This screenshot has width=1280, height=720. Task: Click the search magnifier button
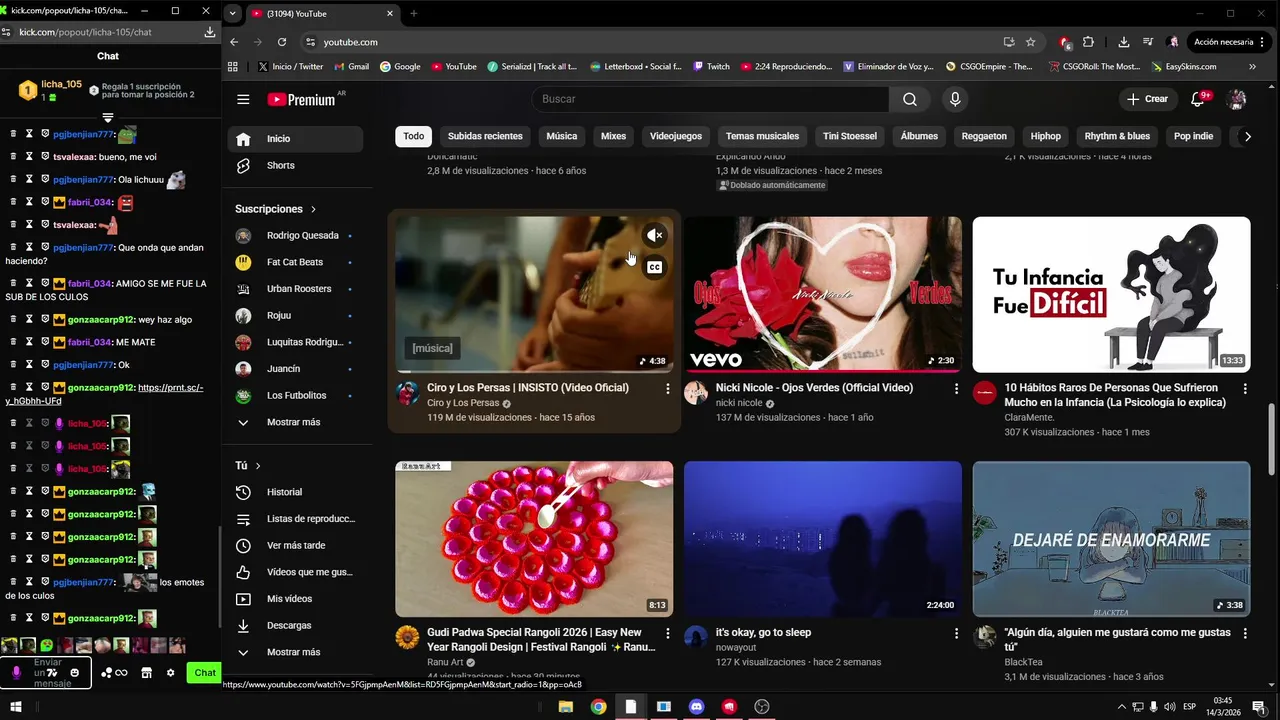909,99
